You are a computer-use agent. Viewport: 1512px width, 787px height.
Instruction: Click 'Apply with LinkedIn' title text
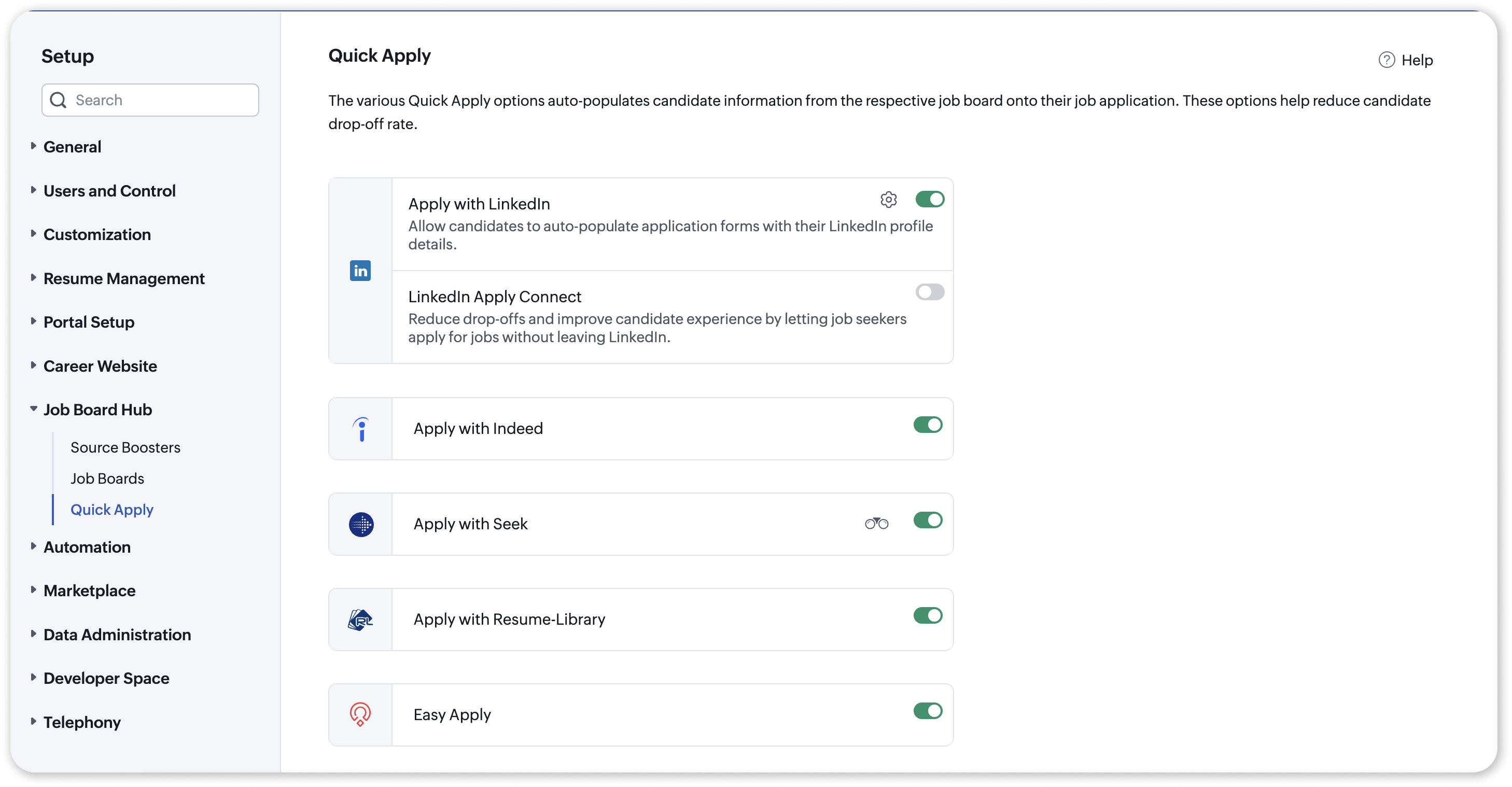pyautogui.click(x=479, y=204)
